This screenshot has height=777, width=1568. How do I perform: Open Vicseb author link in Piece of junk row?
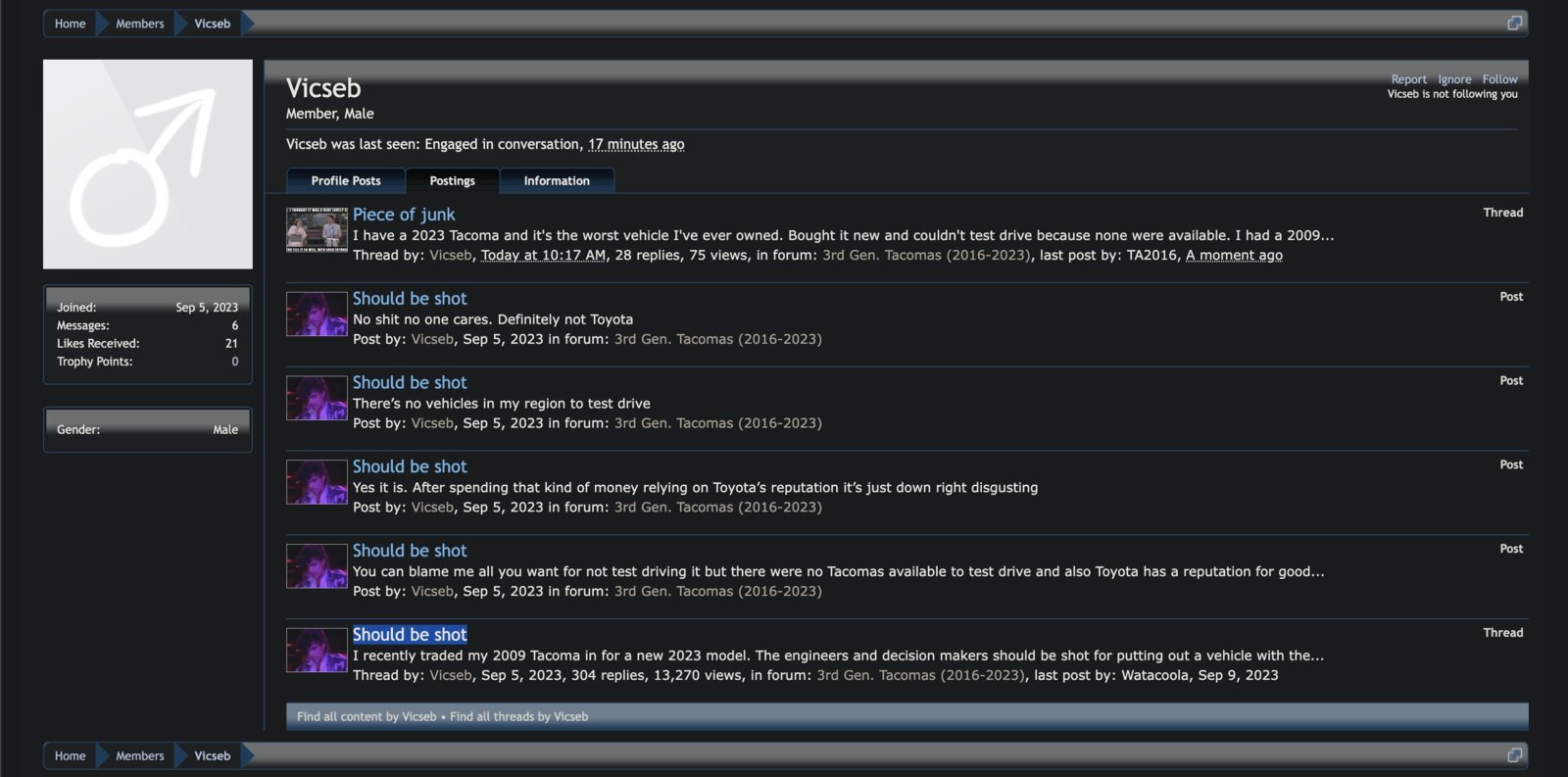(451, 255)
